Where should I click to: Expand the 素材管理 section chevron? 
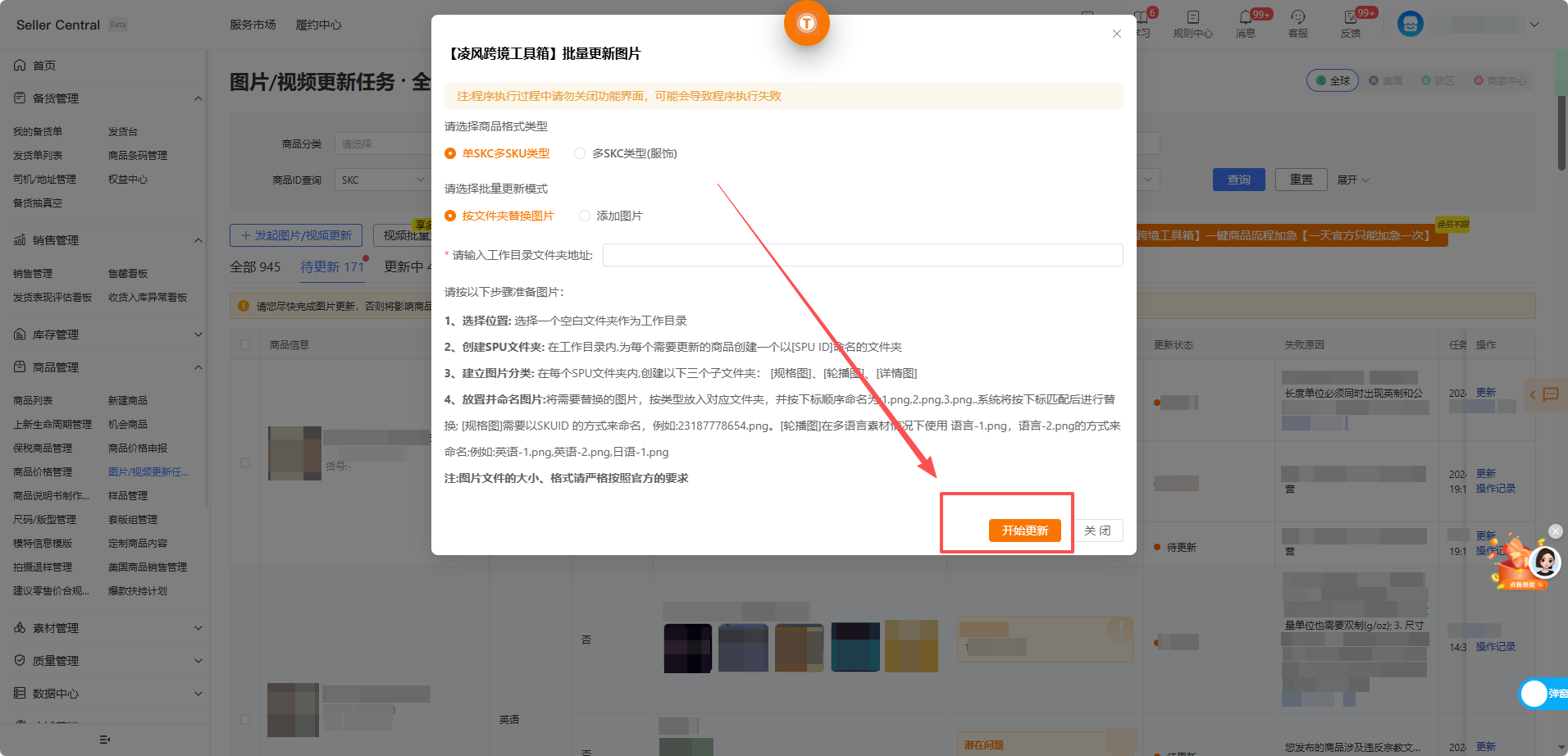coord(198,628)
